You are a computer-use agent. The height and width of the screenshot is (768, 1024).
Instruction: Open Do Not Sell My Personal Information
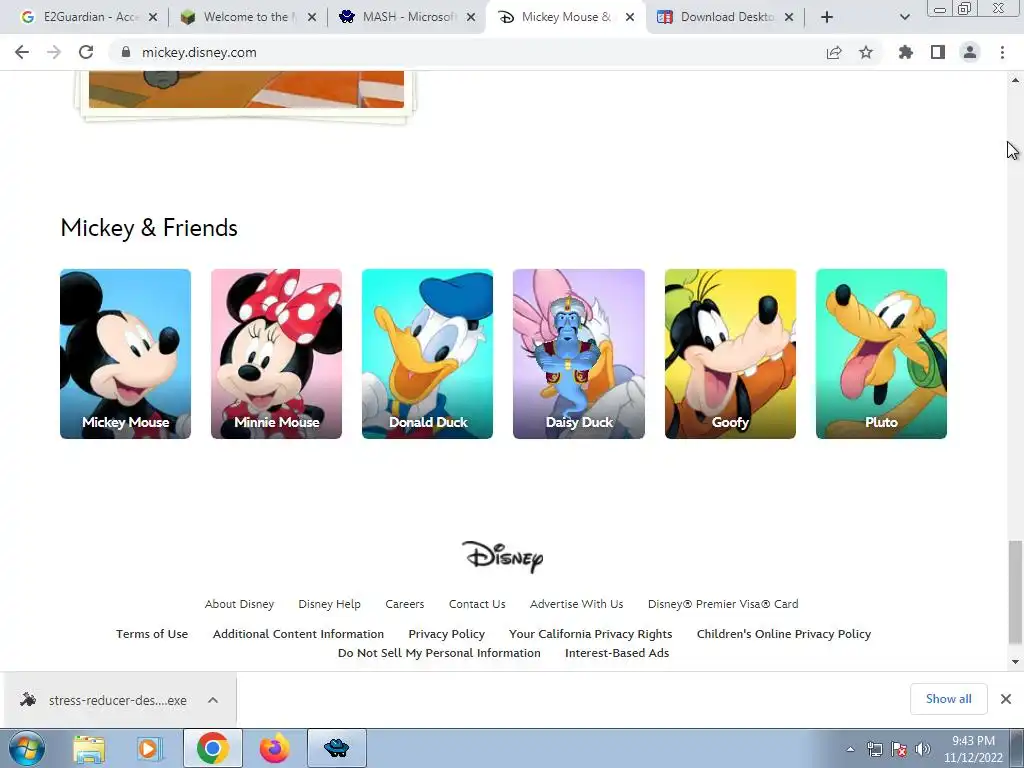(x=439, y=653)
